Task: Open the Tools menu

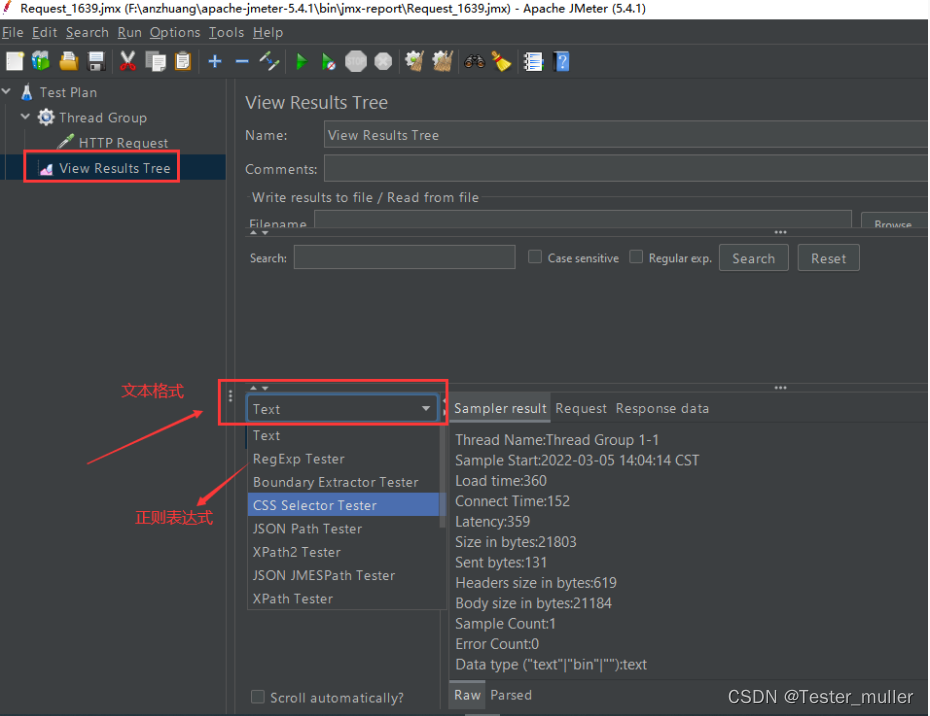Action: click(226, 32)
